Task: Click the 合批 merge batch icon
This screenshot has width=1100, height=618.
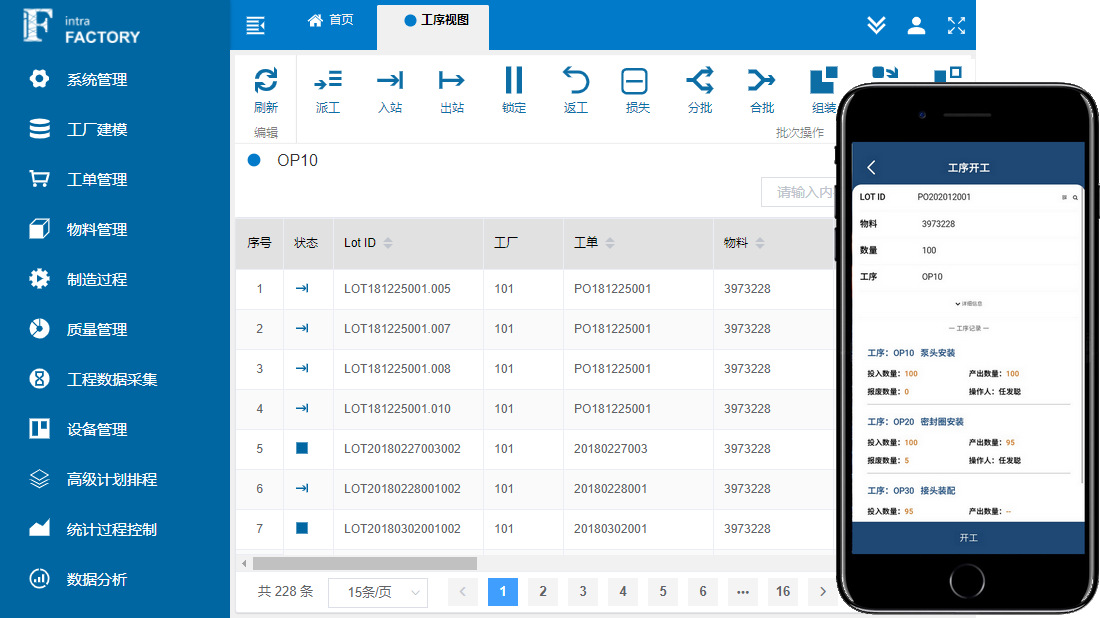Action: [762, 81]
